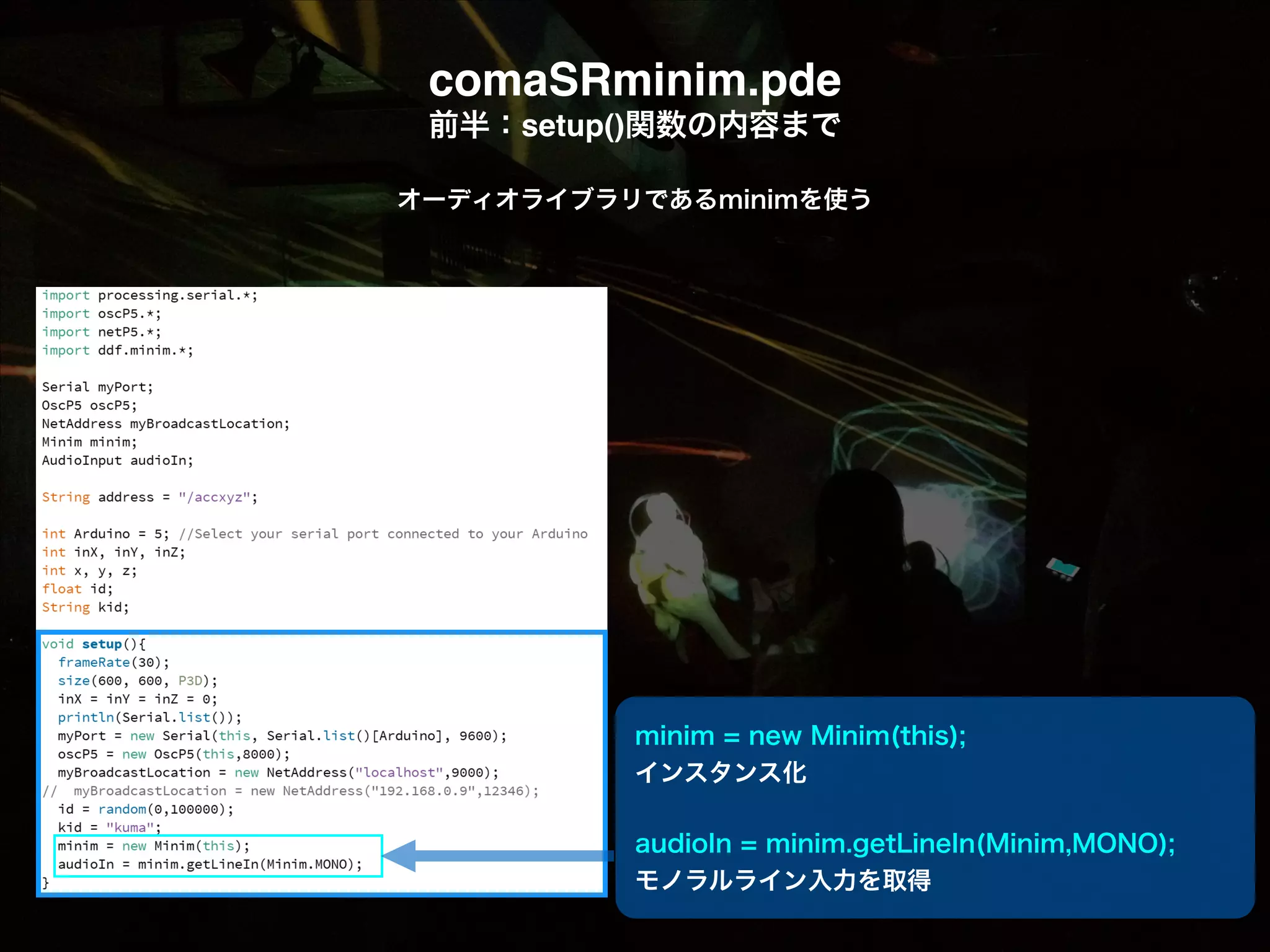This screenshot has width=1270, height=952.
Task: Click the code line 'audioIn = minim.getLineIn(Minim.MONO);'
Action: pos(210,865)
